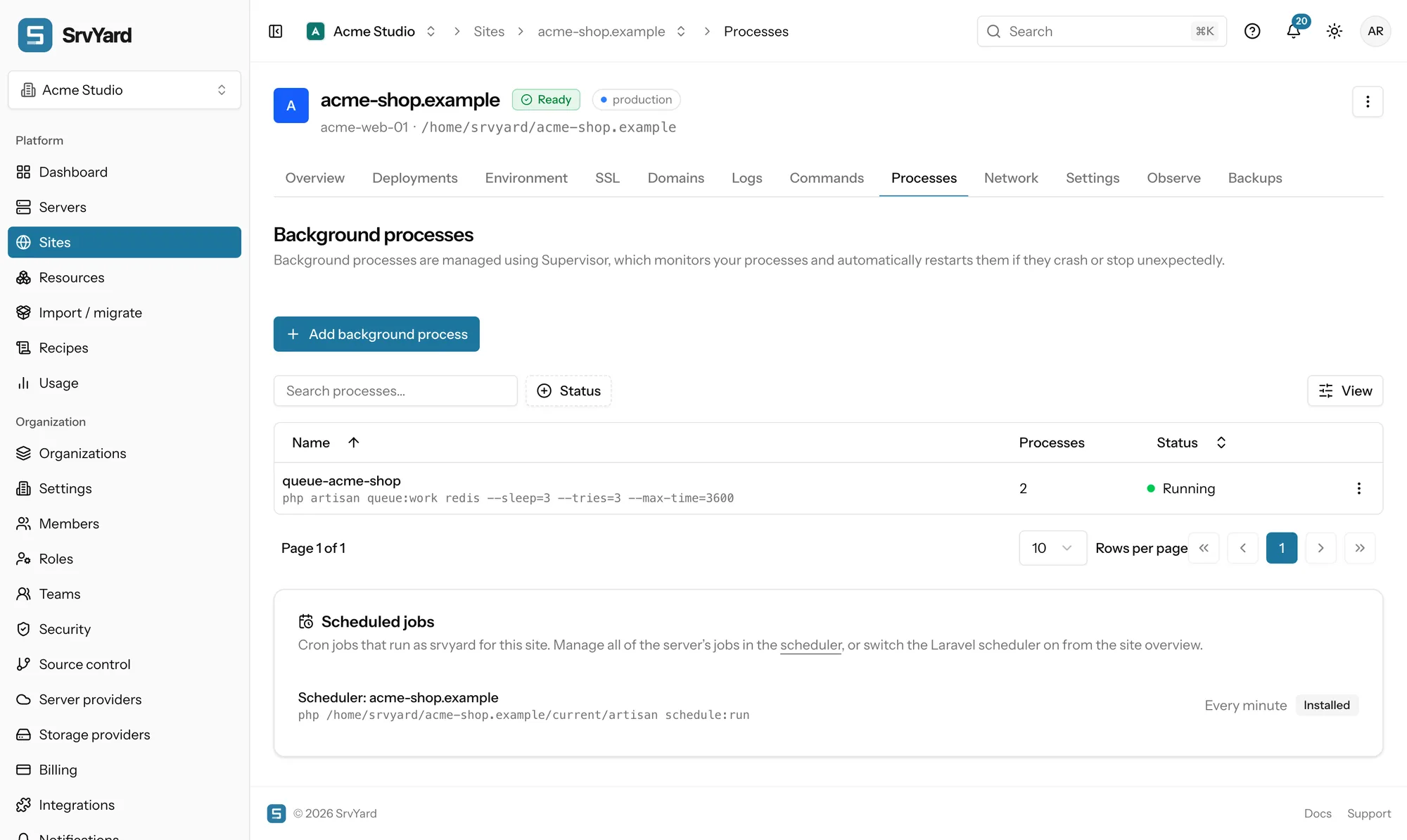Viewport: 1407px width, 840px height.
Task: Open rows per page dropdown showing 10
Action: (1052, 548)
